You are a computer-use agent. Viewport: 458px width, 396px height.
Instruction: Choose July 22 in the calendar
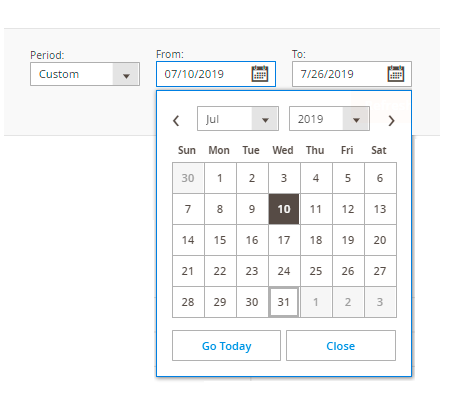tap(220, 271)
